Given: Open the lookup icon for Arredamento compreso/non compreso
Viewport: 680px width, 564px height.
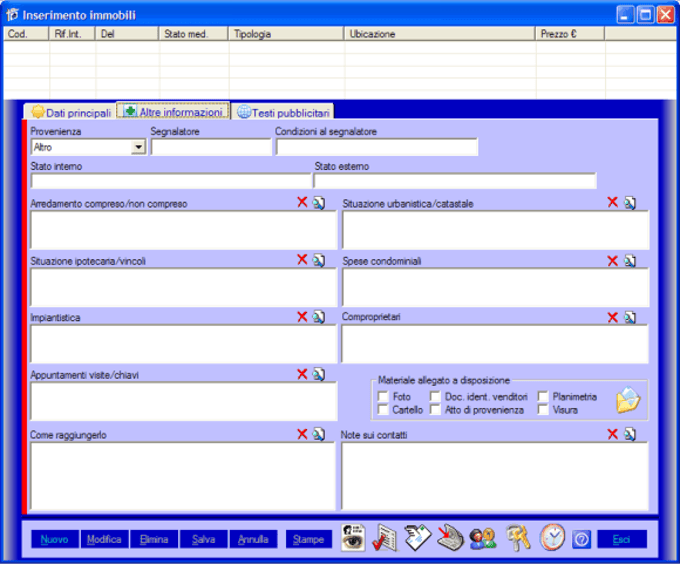Looking at the screenshot, I should (319, 202).
